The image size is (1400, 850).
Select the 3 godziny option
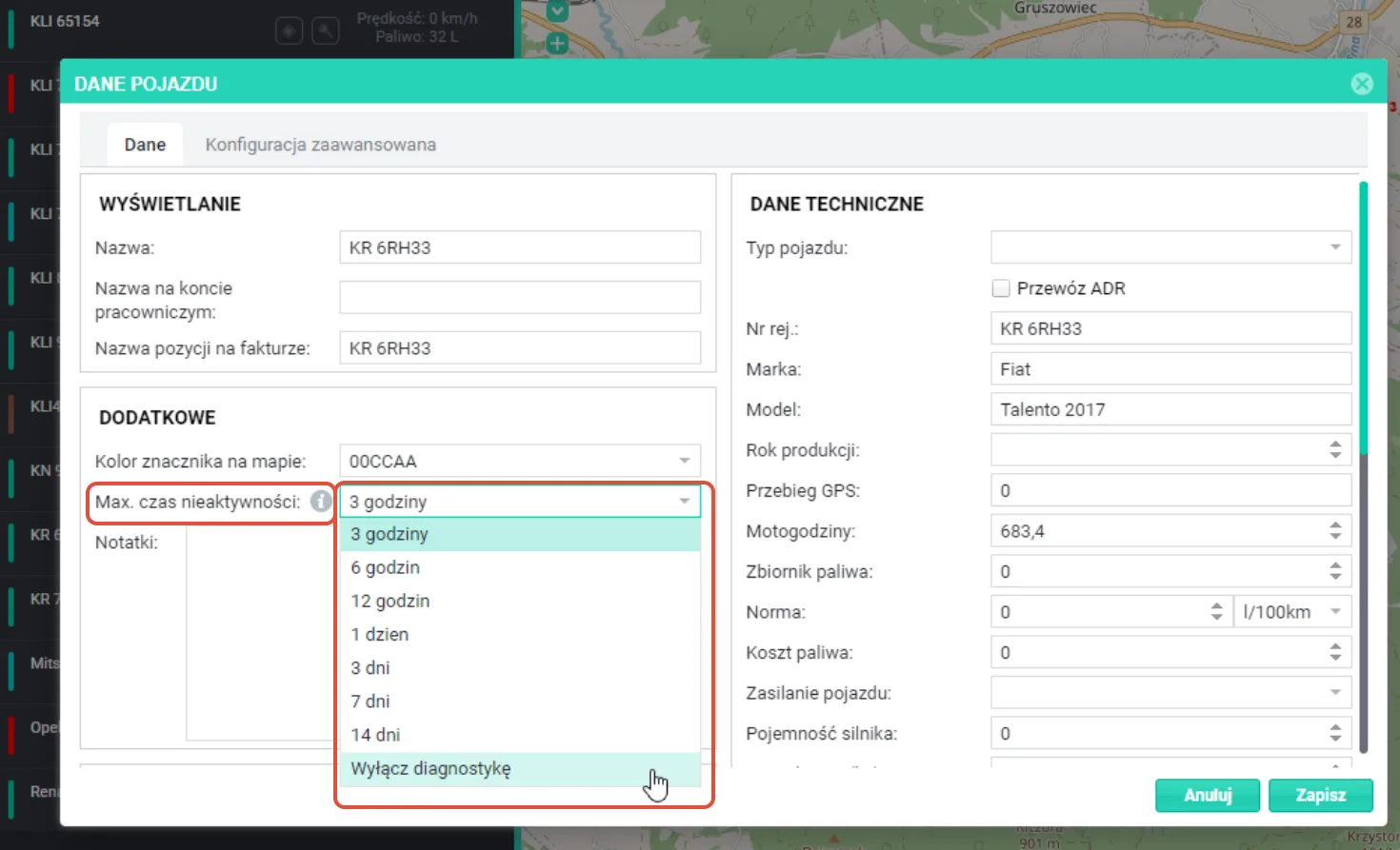(520, 534)
